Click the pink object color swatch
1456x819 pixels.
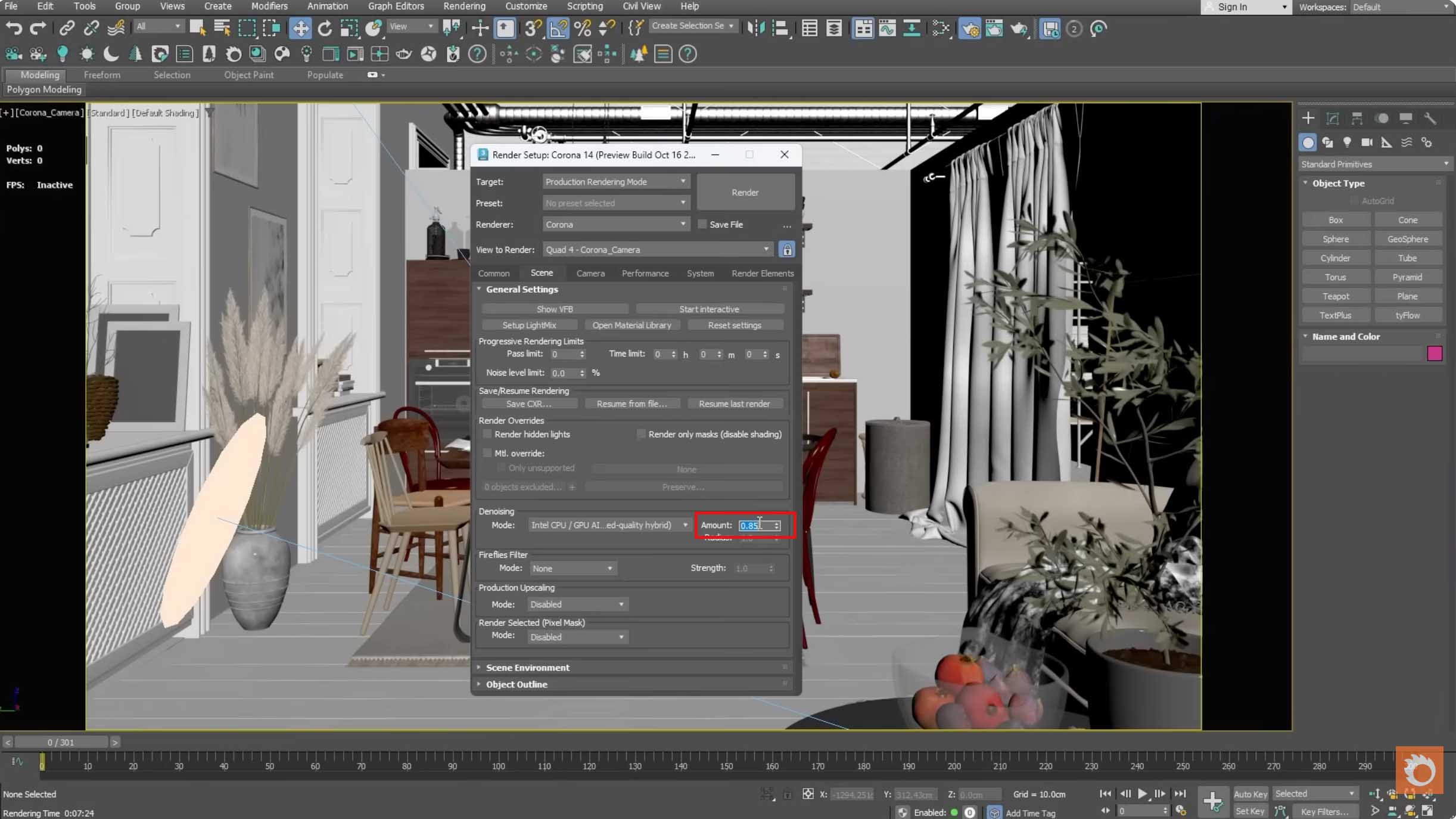coord(1435,353)
